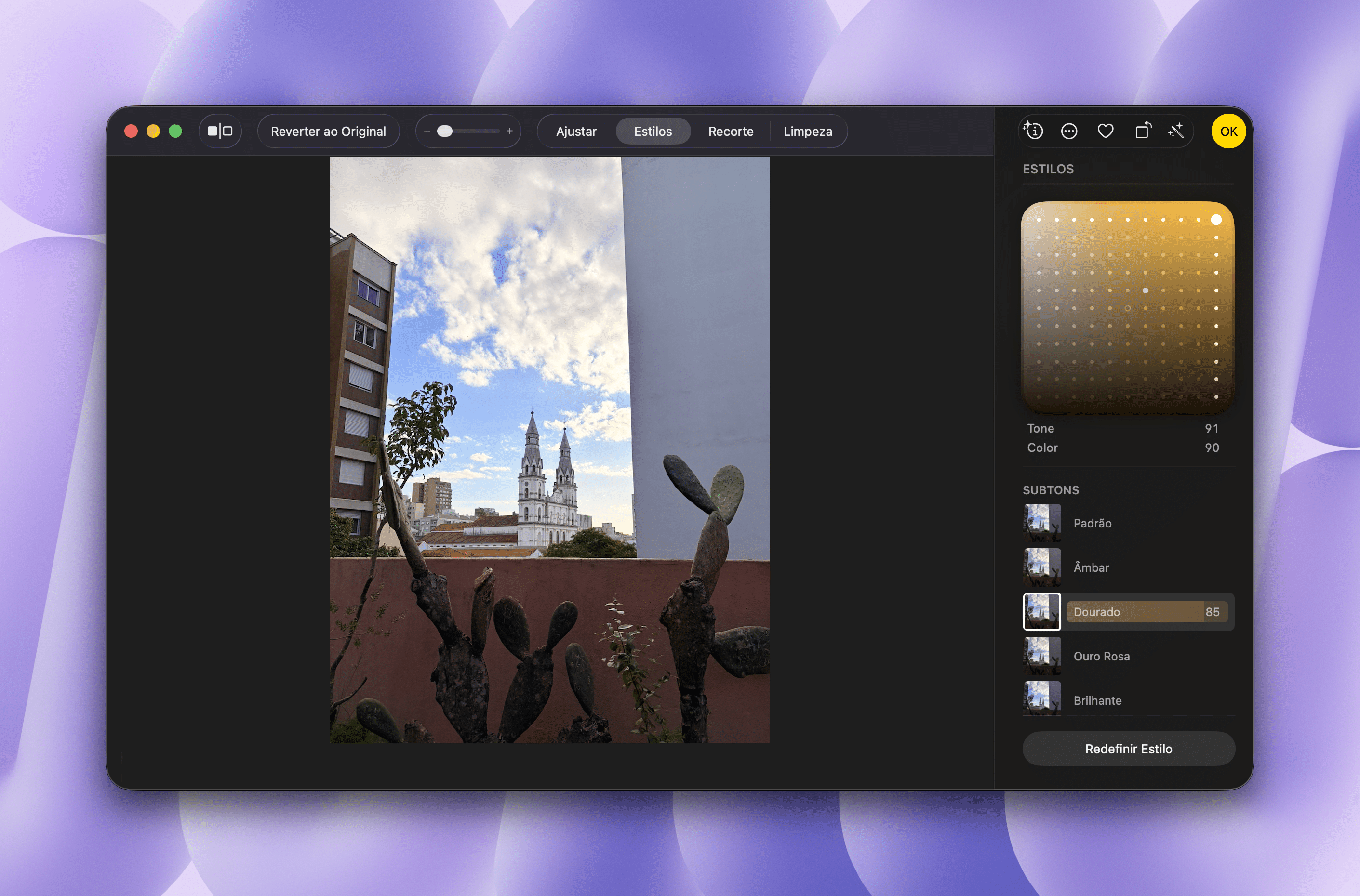Select the Padrão subtone thumbnail
The height and width of the screenshot is (896, 1360).
pyautogui.click(x=1041, y=523)
